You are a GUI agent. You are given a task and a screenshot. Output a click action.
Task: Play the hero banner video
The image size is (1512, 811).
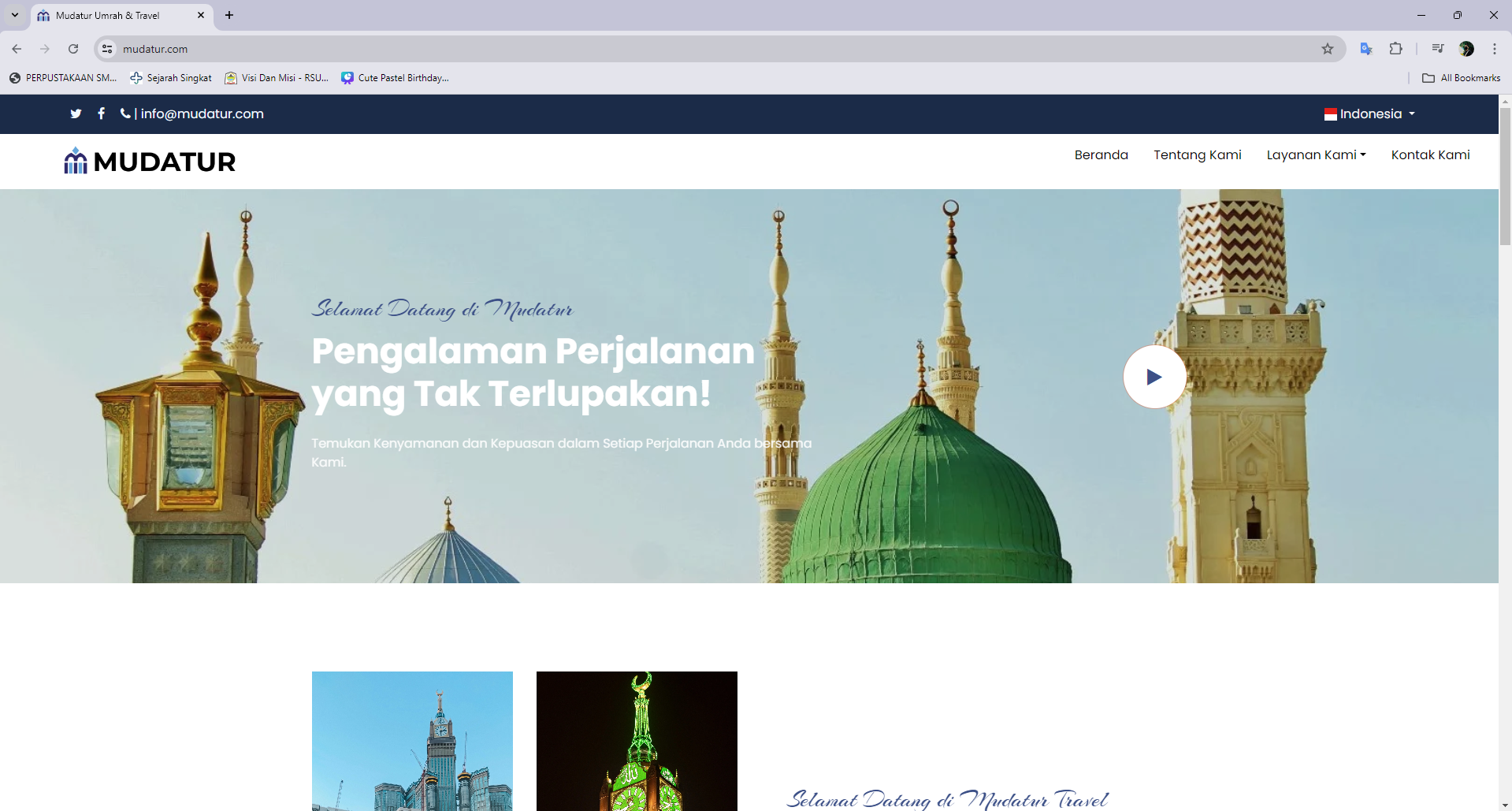(1154, 377)
